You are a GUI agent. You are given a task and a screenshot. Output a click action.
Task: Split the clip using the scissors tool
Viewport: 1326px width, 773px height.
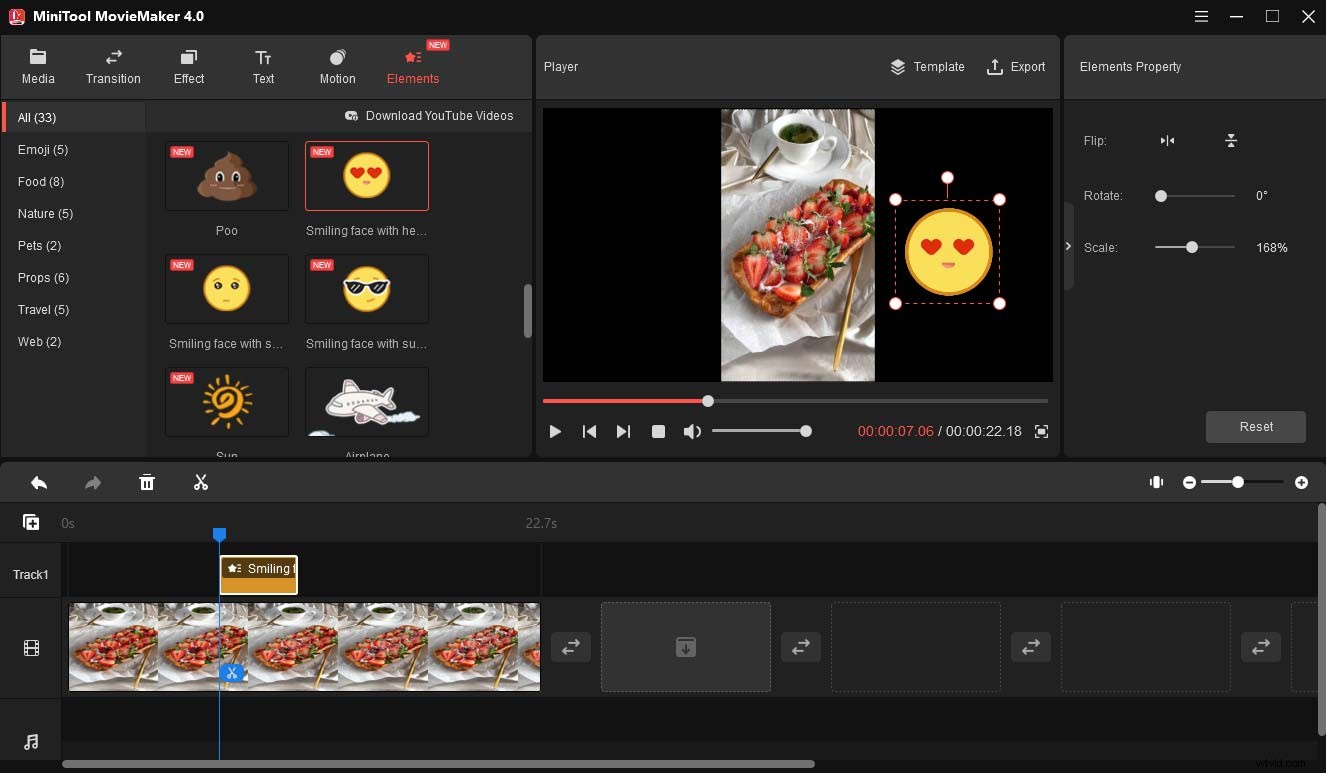(x=200, y=482)
